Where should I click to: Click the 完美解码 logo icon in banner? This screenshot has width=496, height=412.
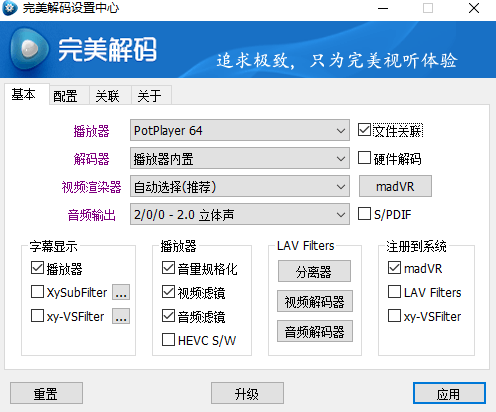tap(29, 49)
